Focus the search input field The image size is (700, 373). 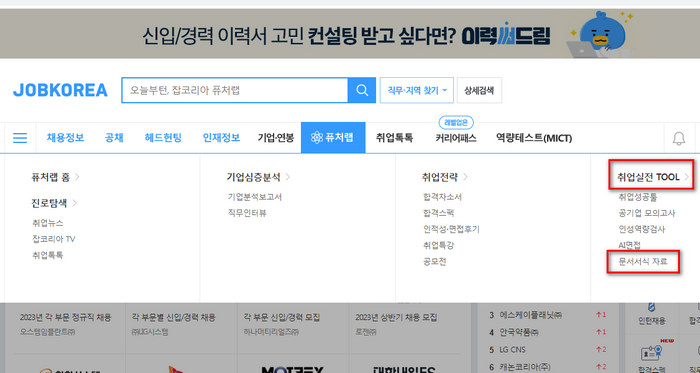[235, 90]
